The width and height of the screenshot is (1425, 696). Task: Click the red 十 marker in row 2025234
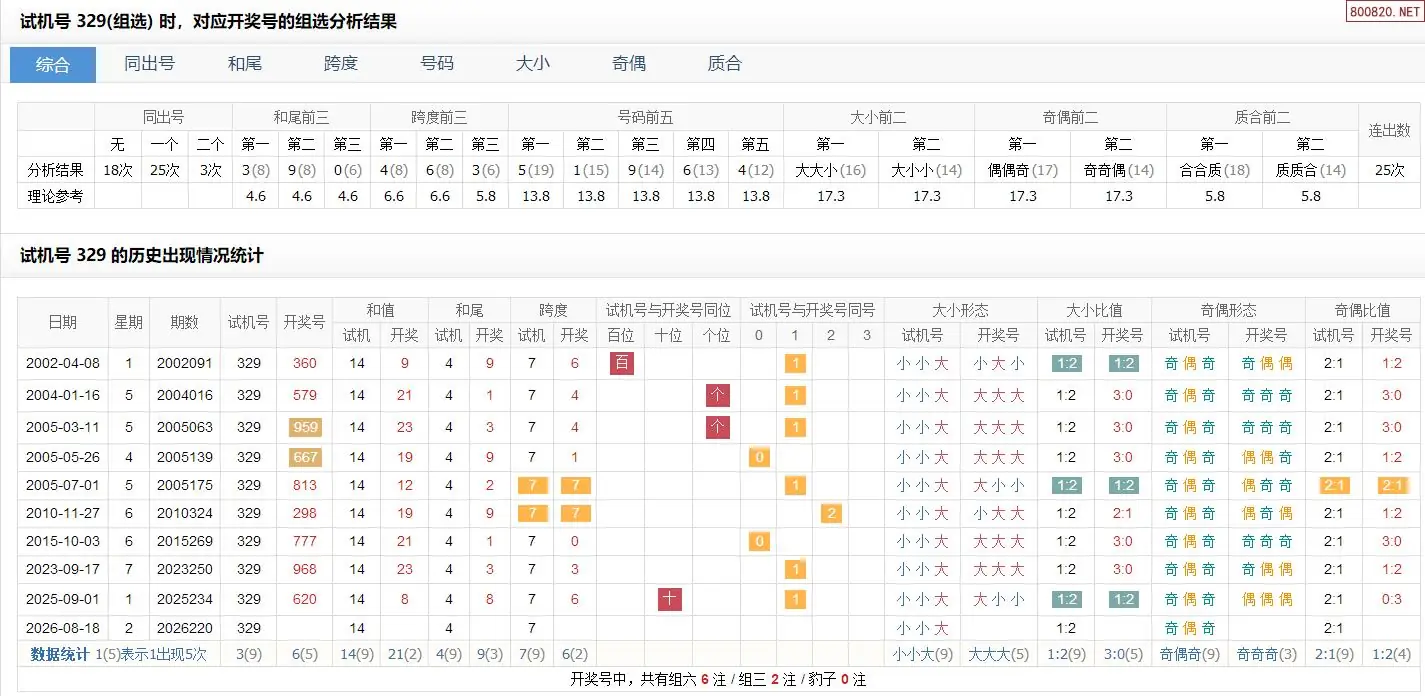click(670, 599)
